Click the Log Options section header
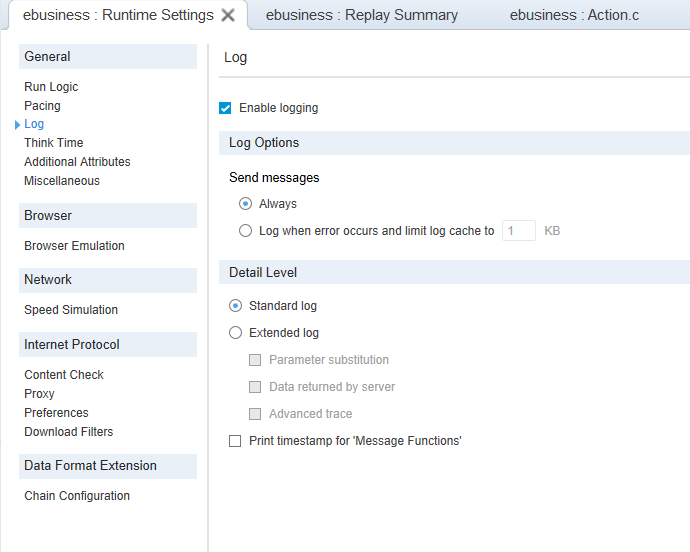This screenshot has width=690, height=552. click(454, 143)
